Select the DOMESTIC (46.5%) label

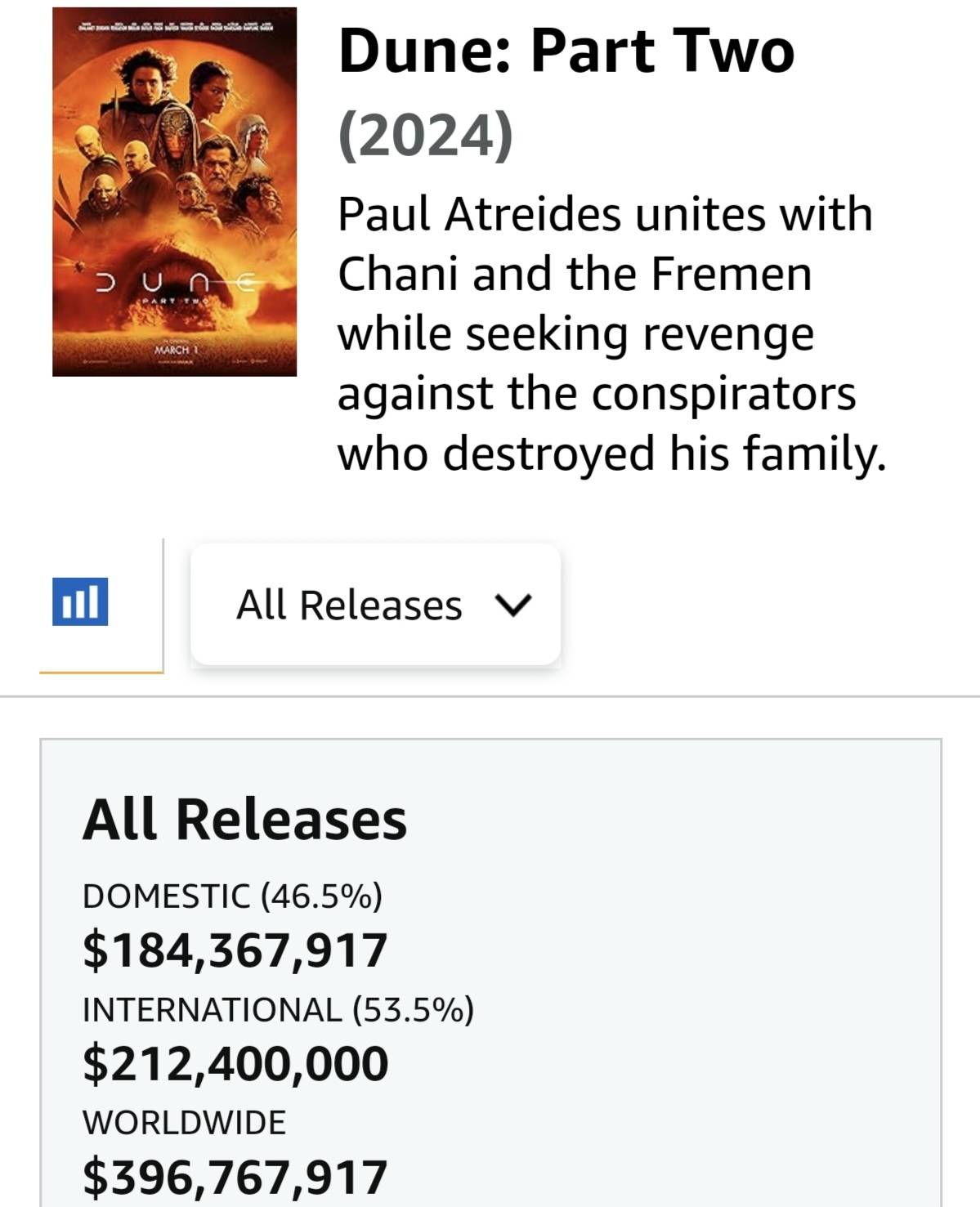232,896
